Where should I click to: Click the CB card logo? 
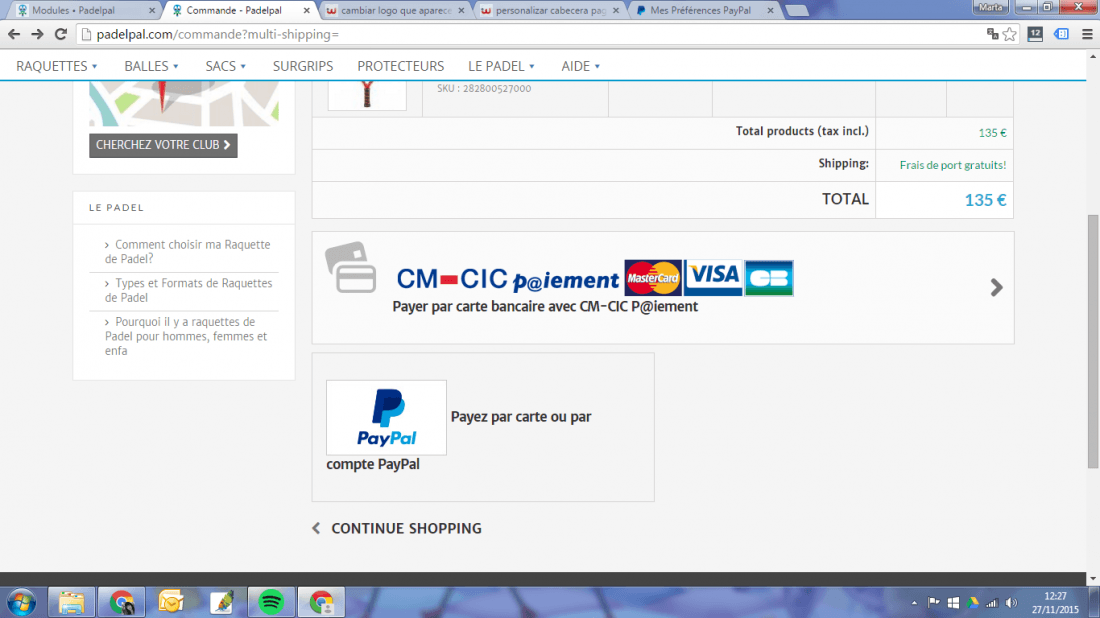click(769, 278)
